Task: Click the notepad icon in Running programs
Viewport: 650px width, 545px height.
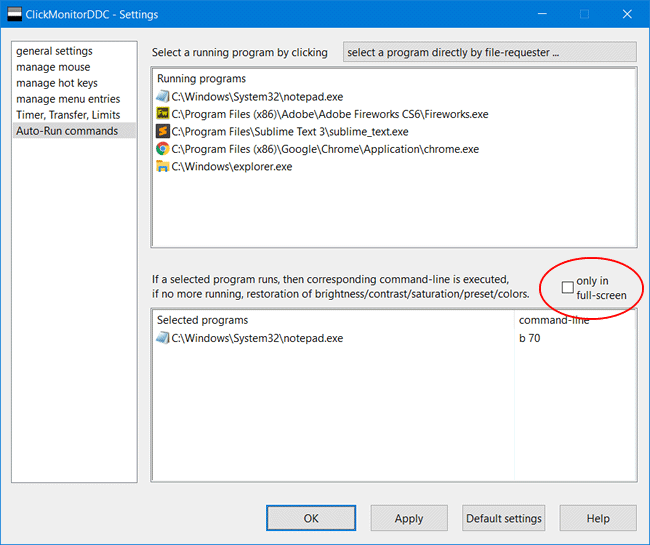Action: (x=163, y=96)
